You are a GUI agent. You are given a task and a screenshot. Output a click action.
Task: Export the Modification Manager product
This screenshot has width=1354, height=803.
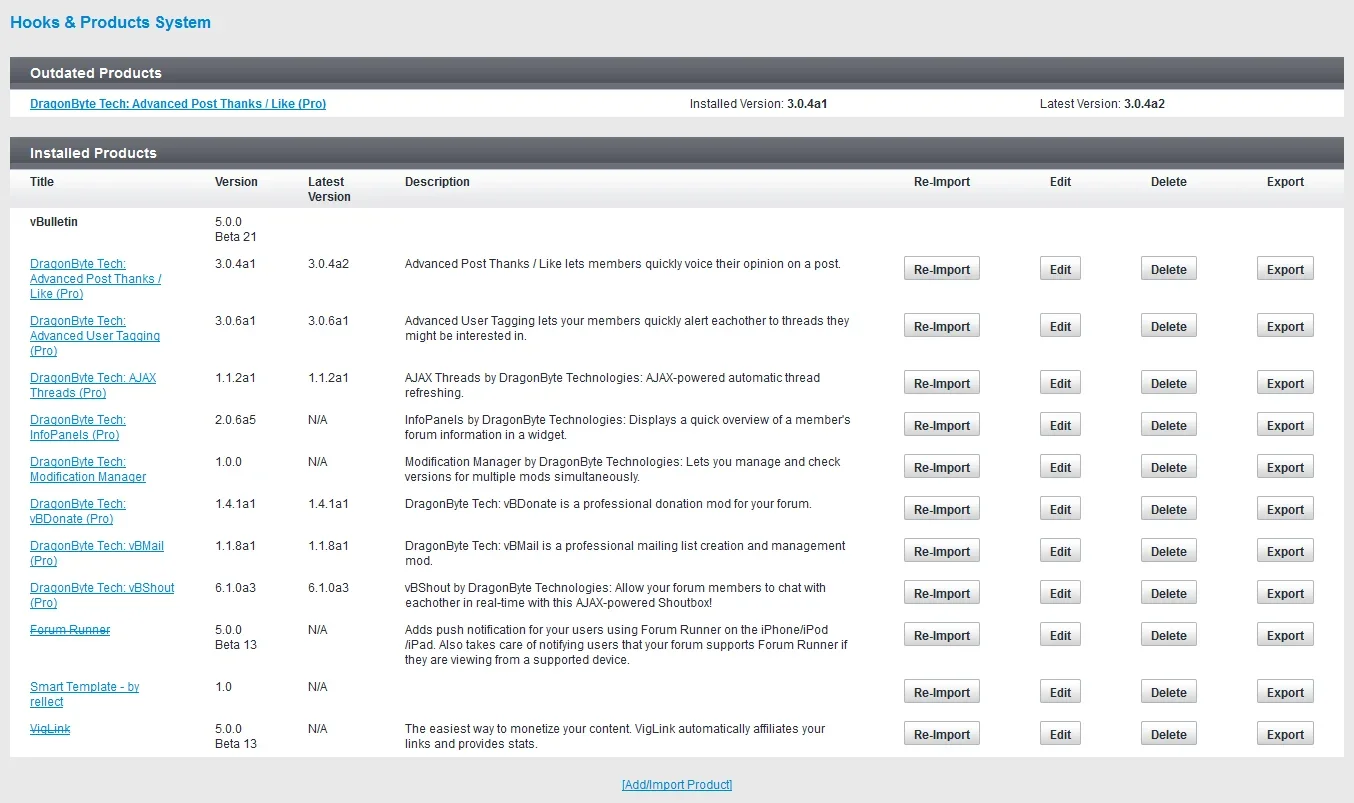1285,467
